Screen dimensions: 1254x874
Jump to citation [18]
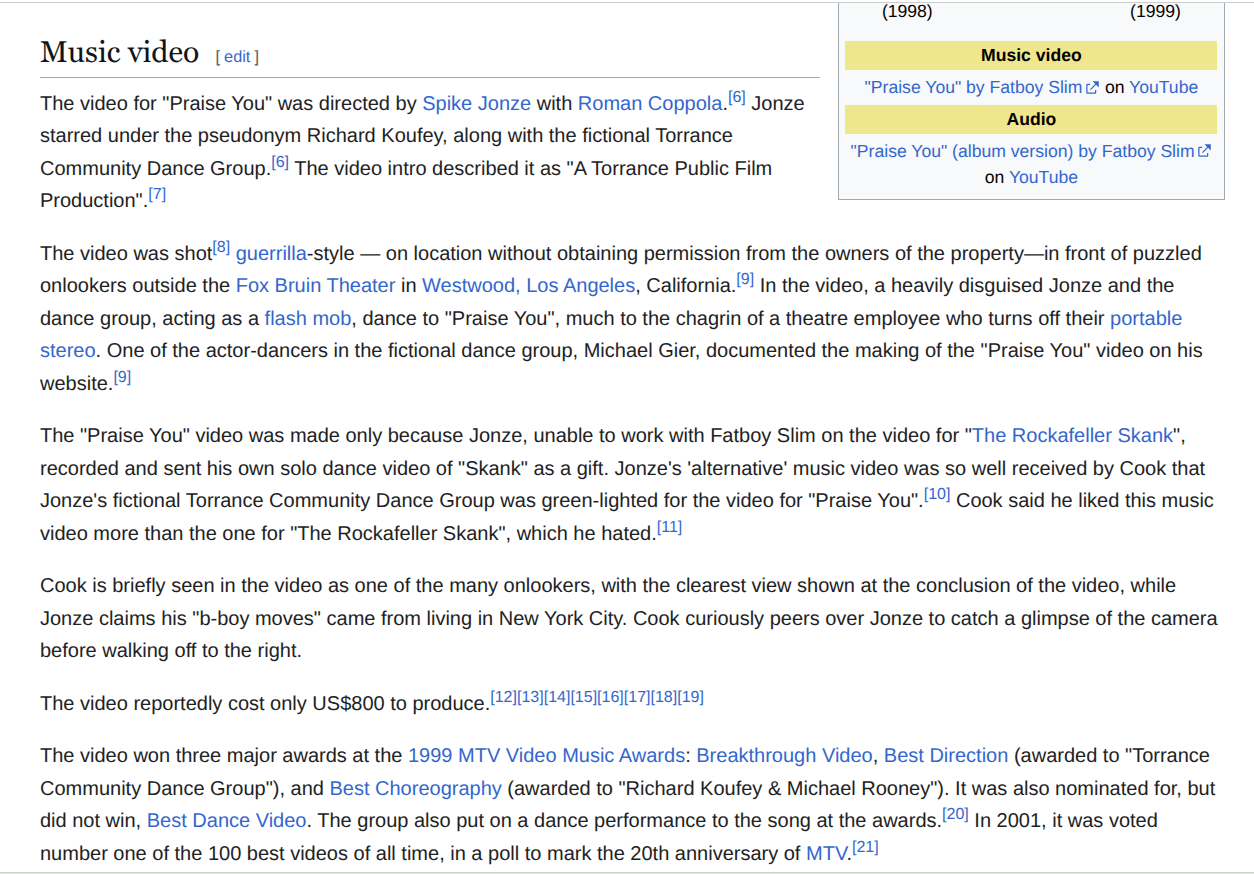pos(663,697)
